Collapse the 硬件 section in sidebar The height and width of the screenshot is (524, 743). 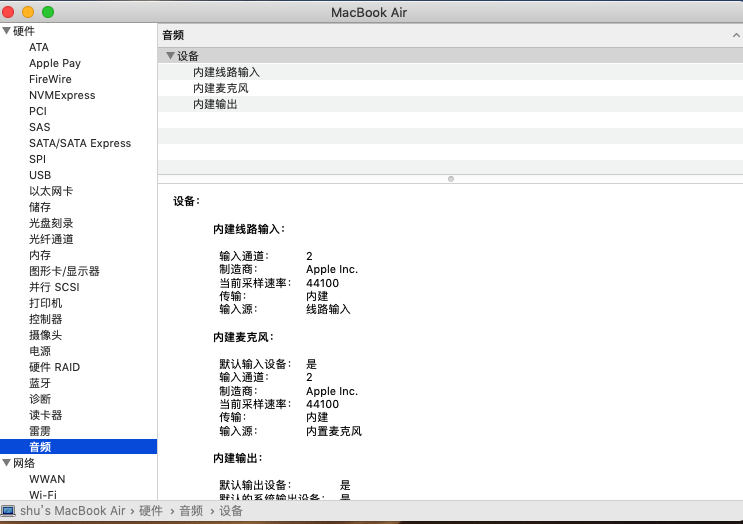(x=7, y=31)
